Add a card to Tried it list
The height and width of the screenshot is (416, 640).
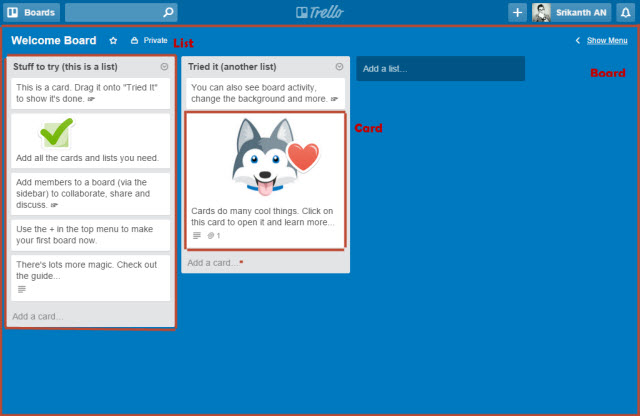(x=213, y=263)
